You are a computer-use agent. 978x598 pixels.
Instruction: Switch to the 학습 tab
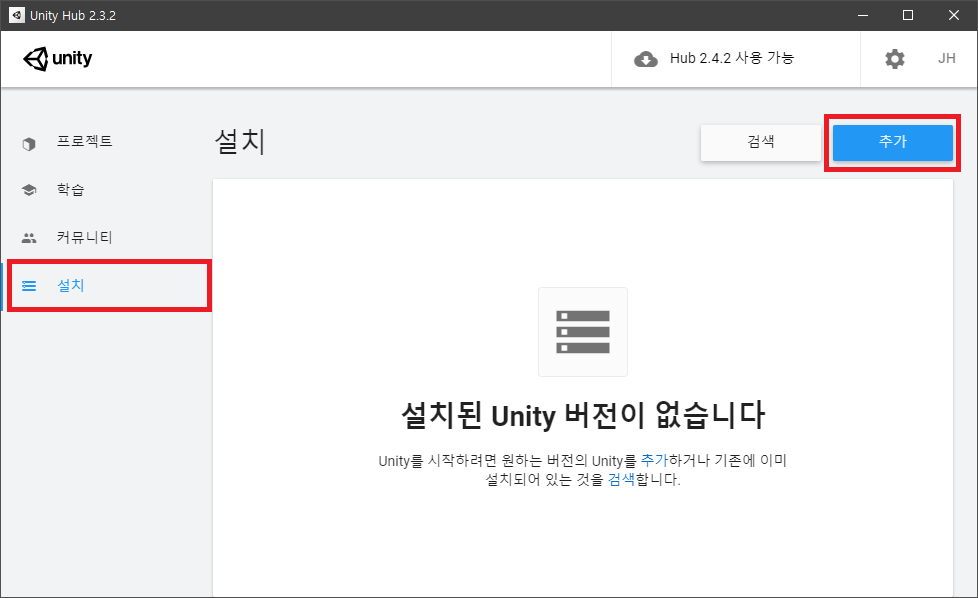70,190
